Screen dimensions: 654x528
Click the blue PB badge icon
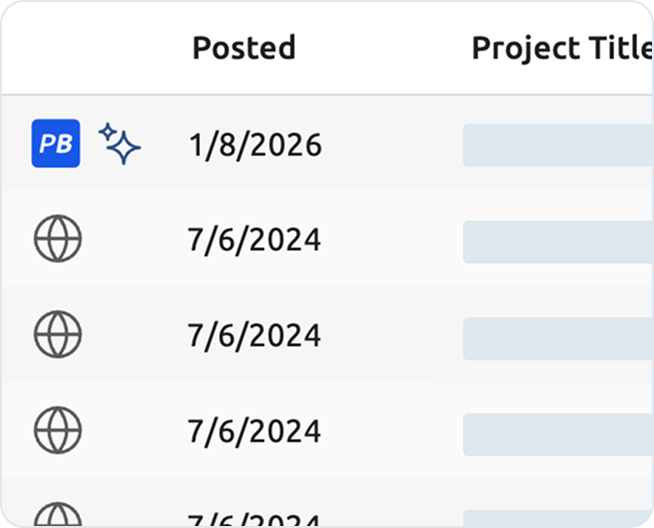(56, 143)
